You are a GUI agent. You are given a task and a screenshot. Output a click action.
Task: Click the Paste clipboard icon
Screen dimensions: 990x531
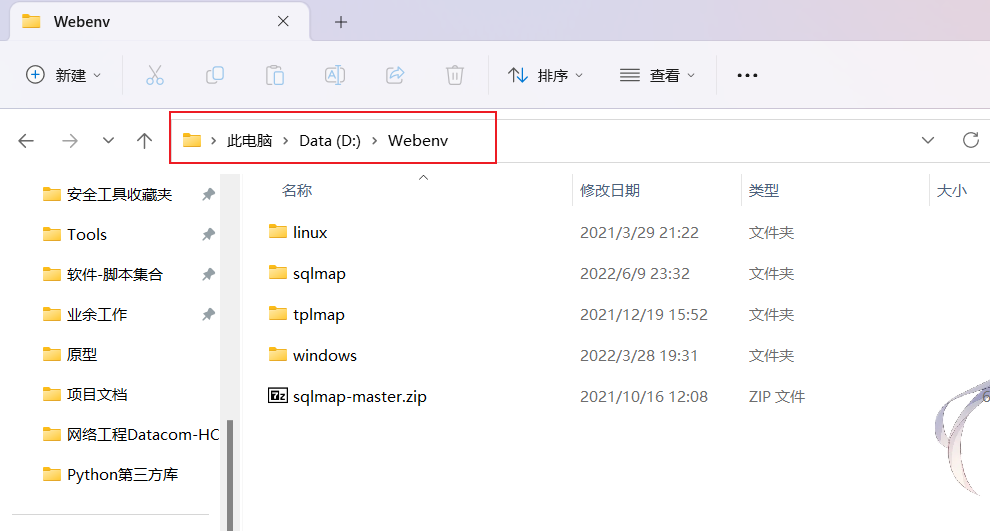274,75
